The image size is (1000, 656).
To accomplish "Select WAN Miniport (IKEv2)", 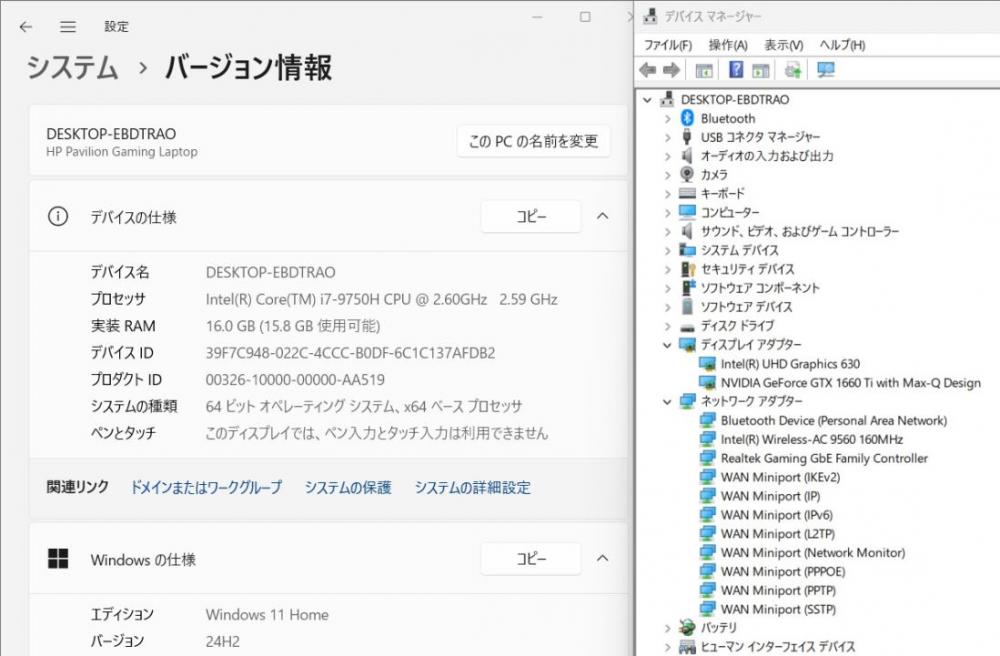I will click(780, 477).
